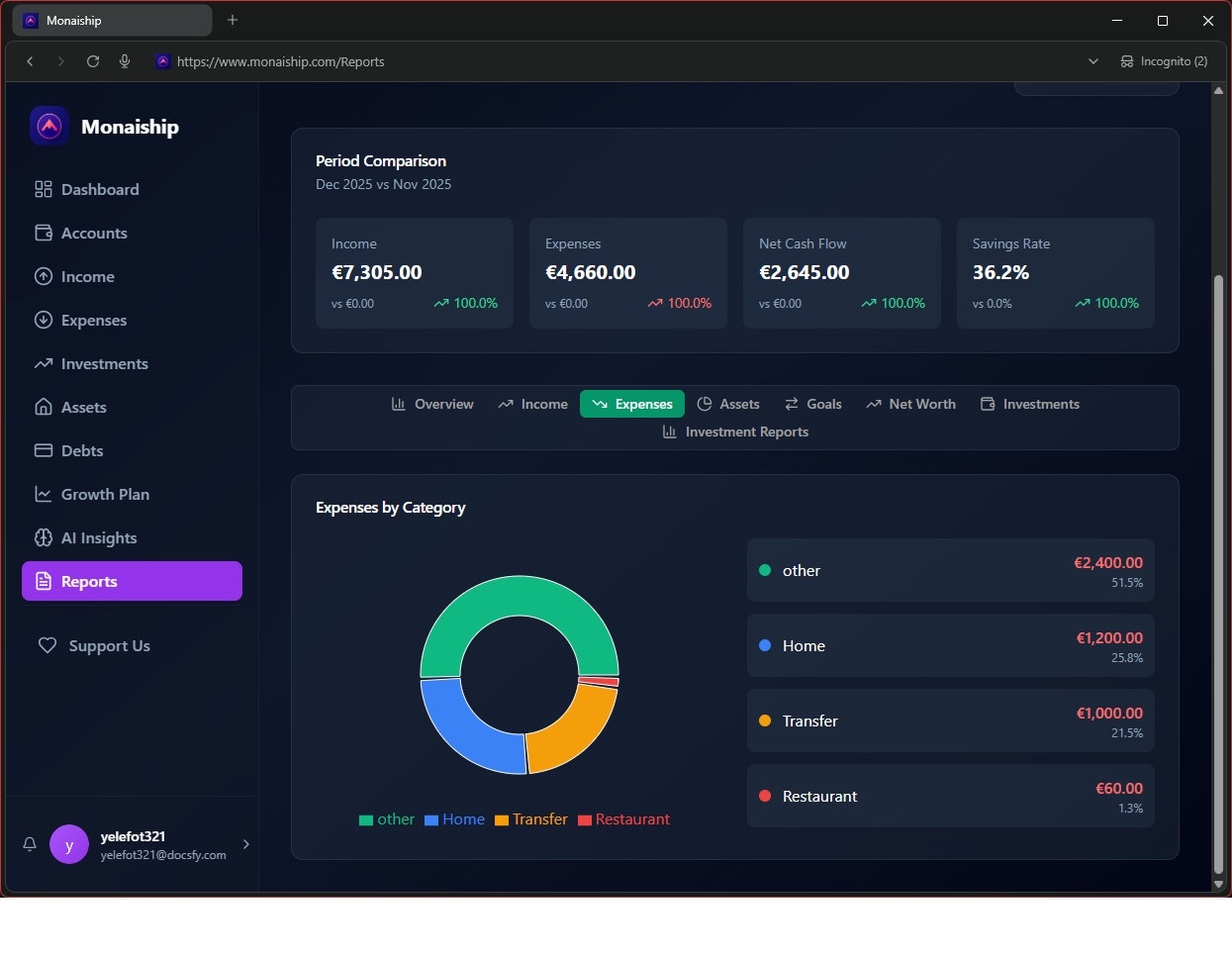Image resolution: width=1232 pixels, height=961 pixels.
Task: Open notifications bell icon
Action: click(30, 844)
